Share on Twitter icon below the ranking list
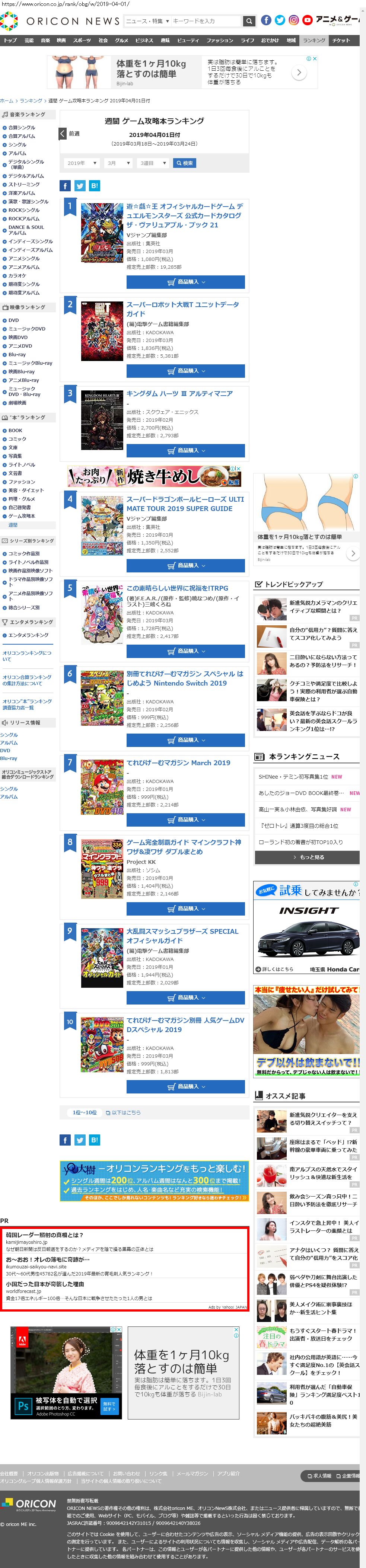Viewport: 366px width, 1568px height. 80,1140
